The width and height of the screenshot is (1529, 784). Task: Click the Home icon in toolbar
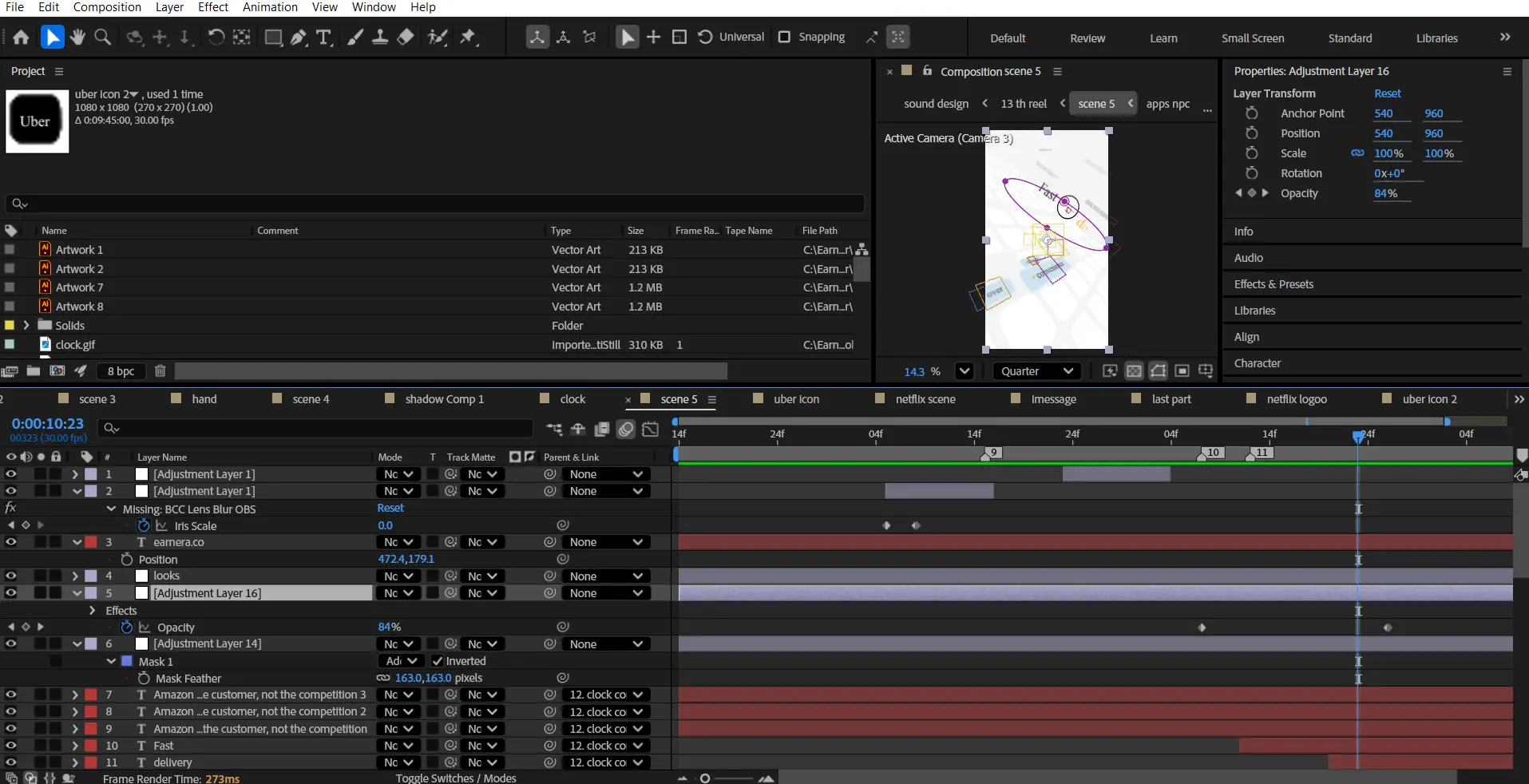pos(22,38)
